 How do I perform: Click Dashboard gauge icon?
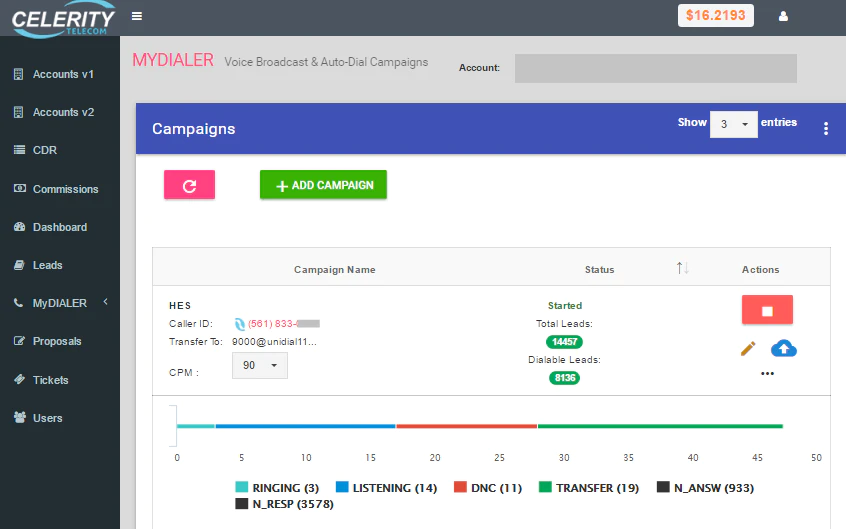(x=19, y=227)
